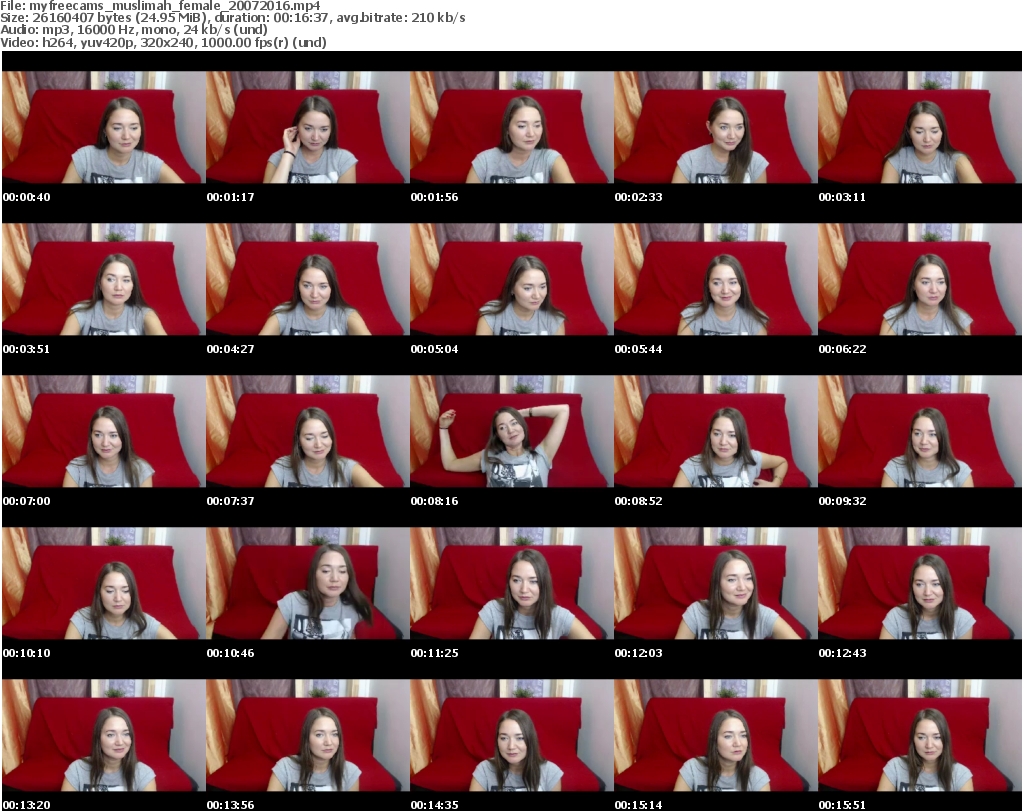Select the thumbnail frame at 00:02:33
The width and height of the screenshot is (1024, 811).
[x=716, y=127]
